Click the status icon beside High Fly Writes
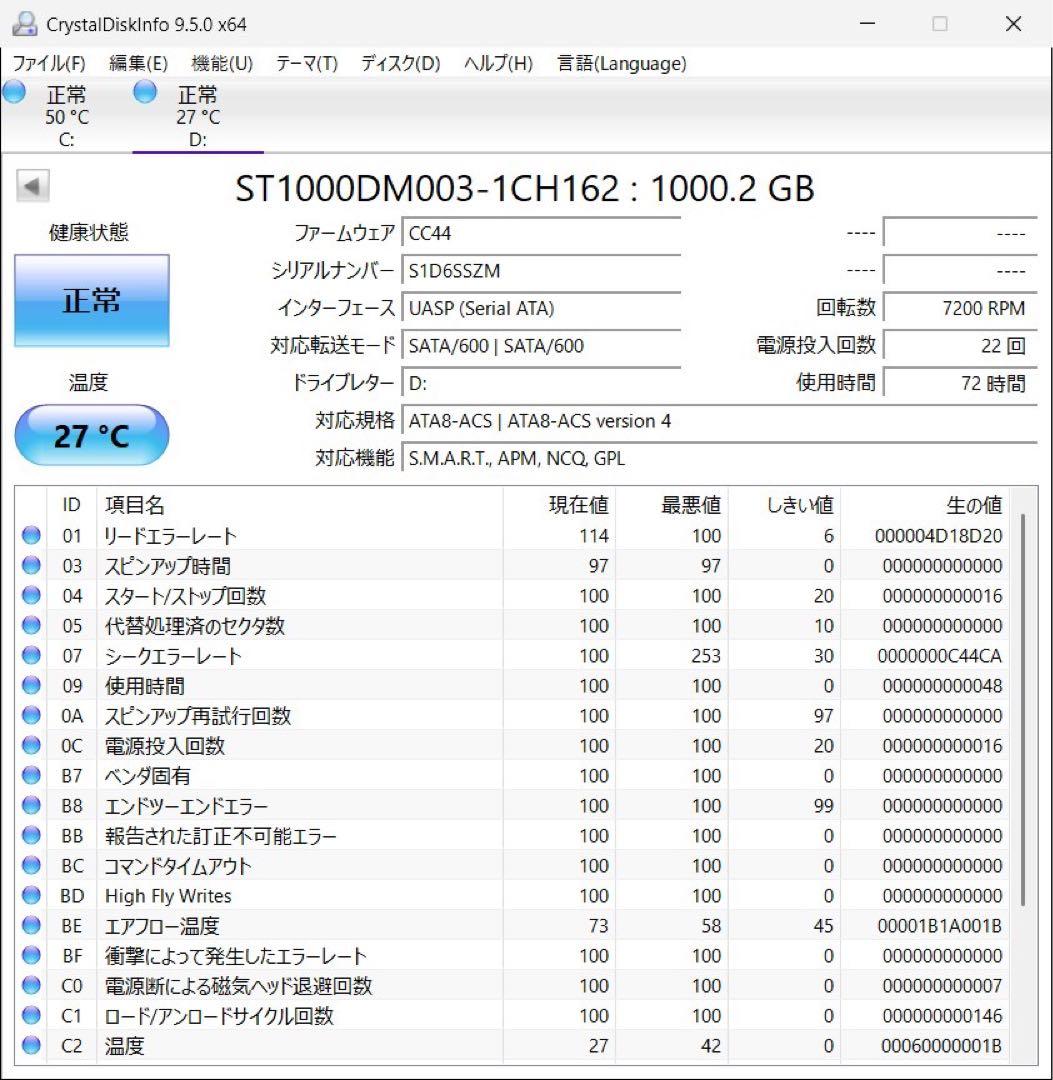 pyautogui.click(x=30, y=896)
